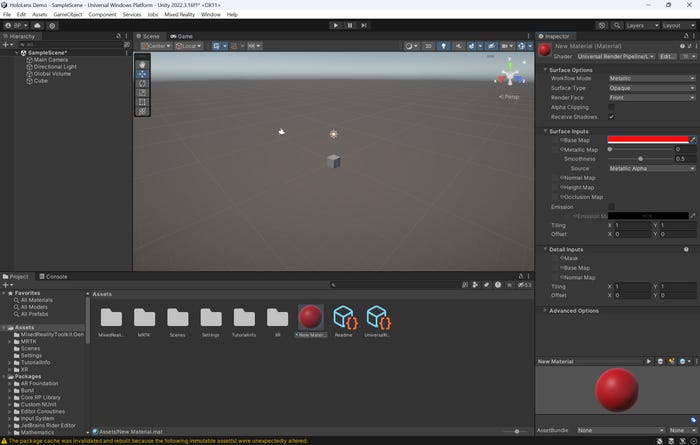The width and height of the screenshot is (700, 445).
Task: Open the settings gear in top toolbar
Action: (52, 25)
